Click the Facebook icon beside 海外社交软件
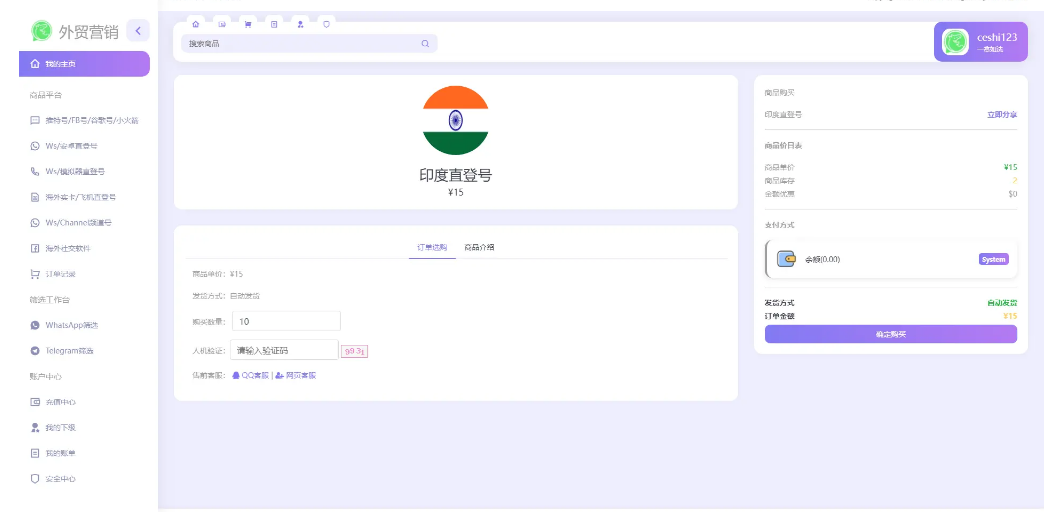The height and width of the screenshot is (512, 1051). pyautogui.click(x=35, y=249)
